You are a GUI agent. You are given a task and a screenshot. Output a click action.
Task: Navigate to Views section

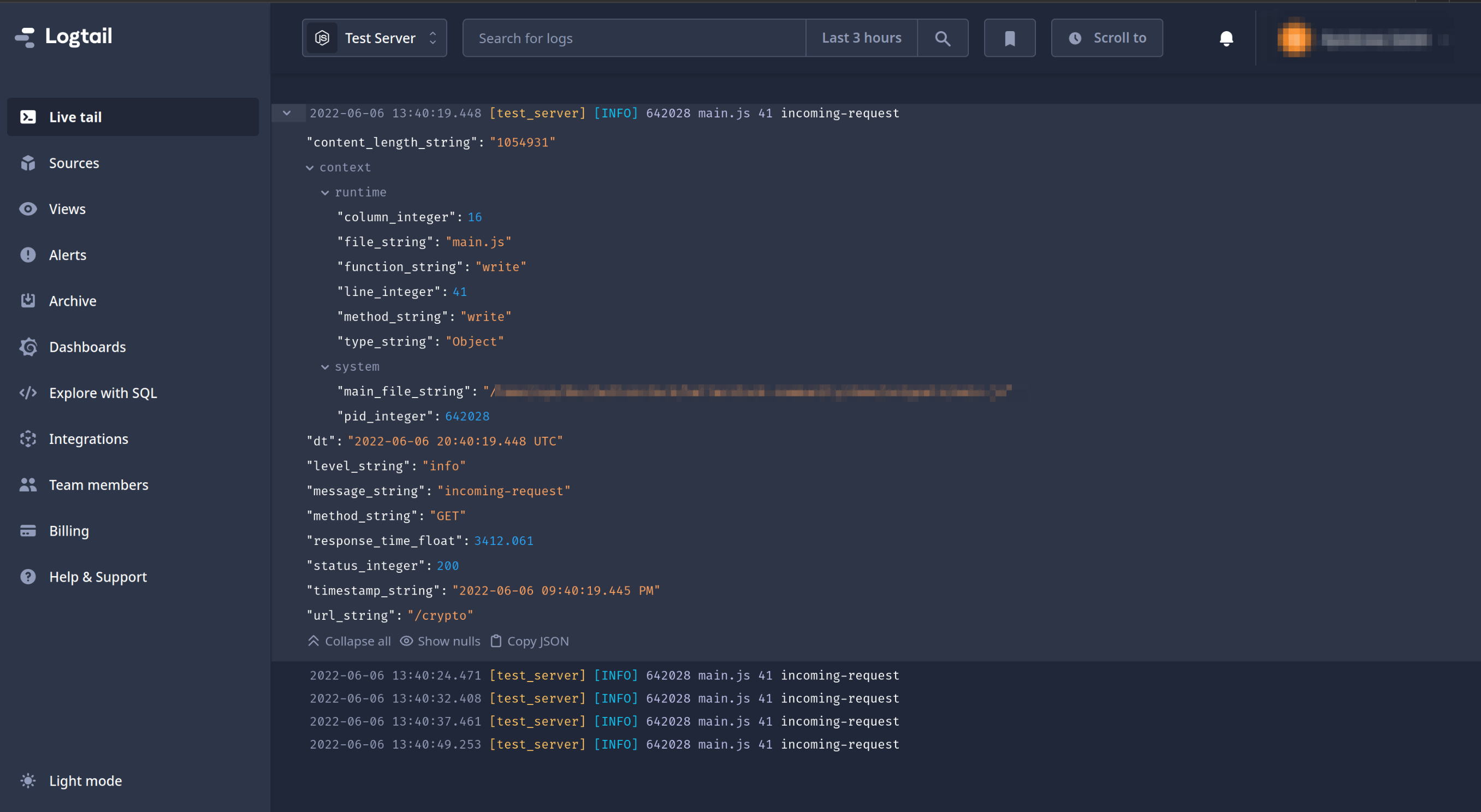[67, 208]
